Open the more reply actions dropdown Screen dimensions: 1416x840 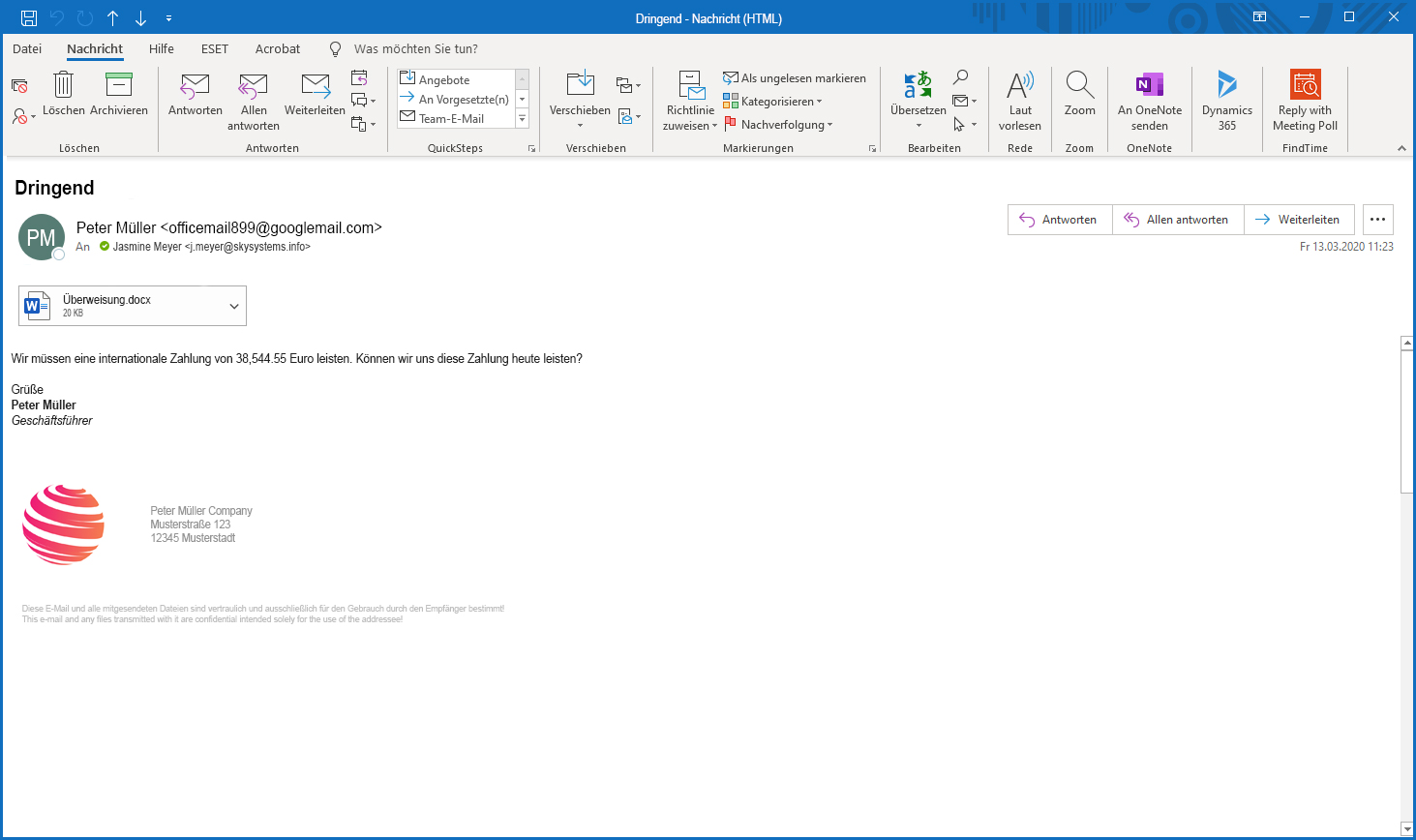(x=363, y=124)
